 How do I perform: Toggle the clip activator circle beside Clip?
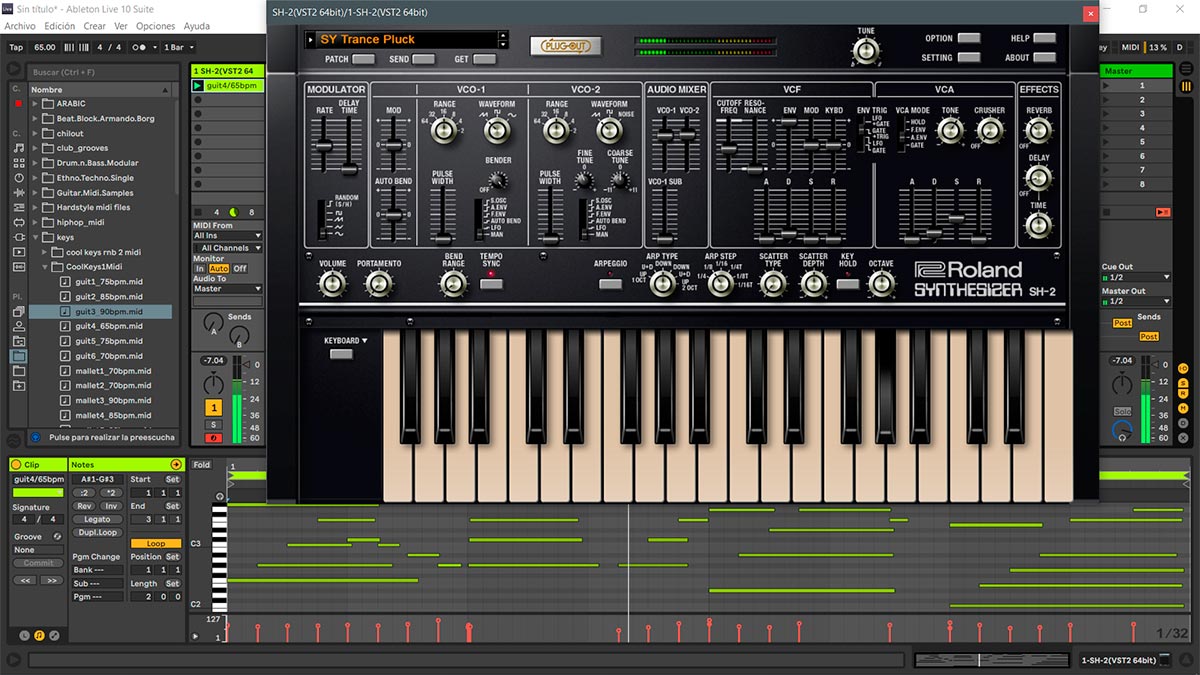[x=16, y=465]
